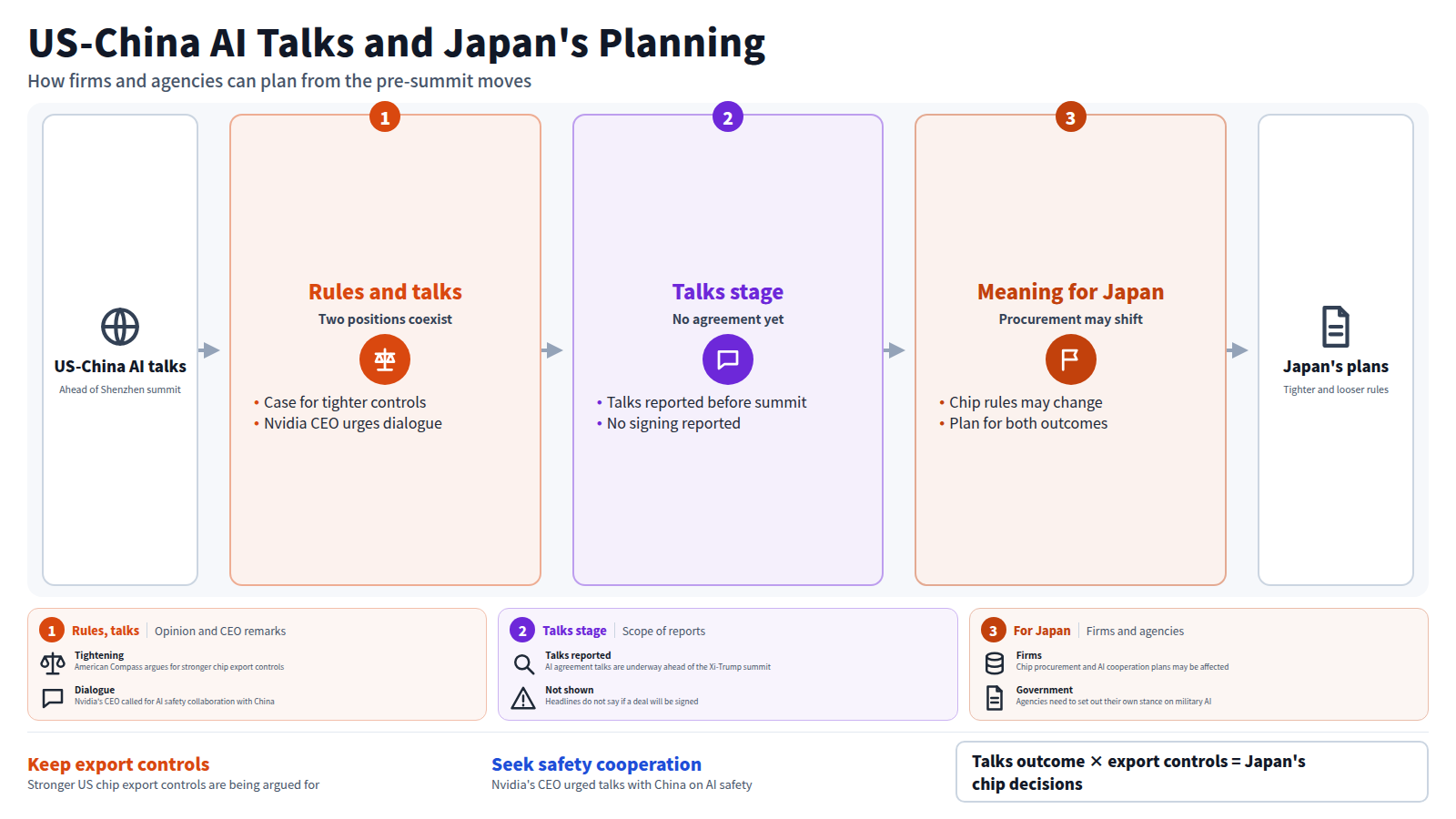1456x819 pixels.
Task: Click the Rules and talks heading
Action: tap(385, 292)
